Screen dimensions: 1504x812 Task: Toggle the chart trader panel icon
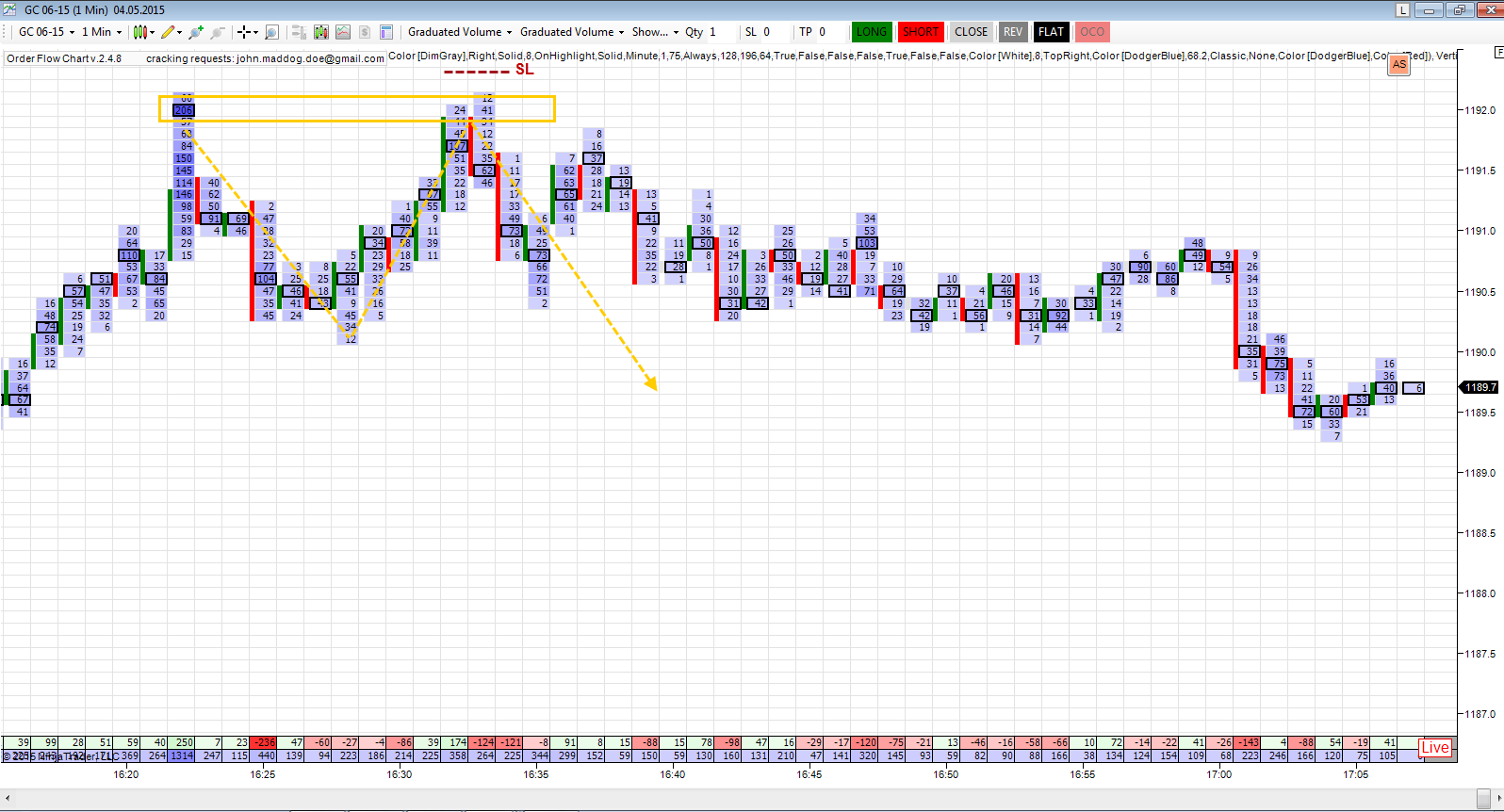tap(299, 32)
